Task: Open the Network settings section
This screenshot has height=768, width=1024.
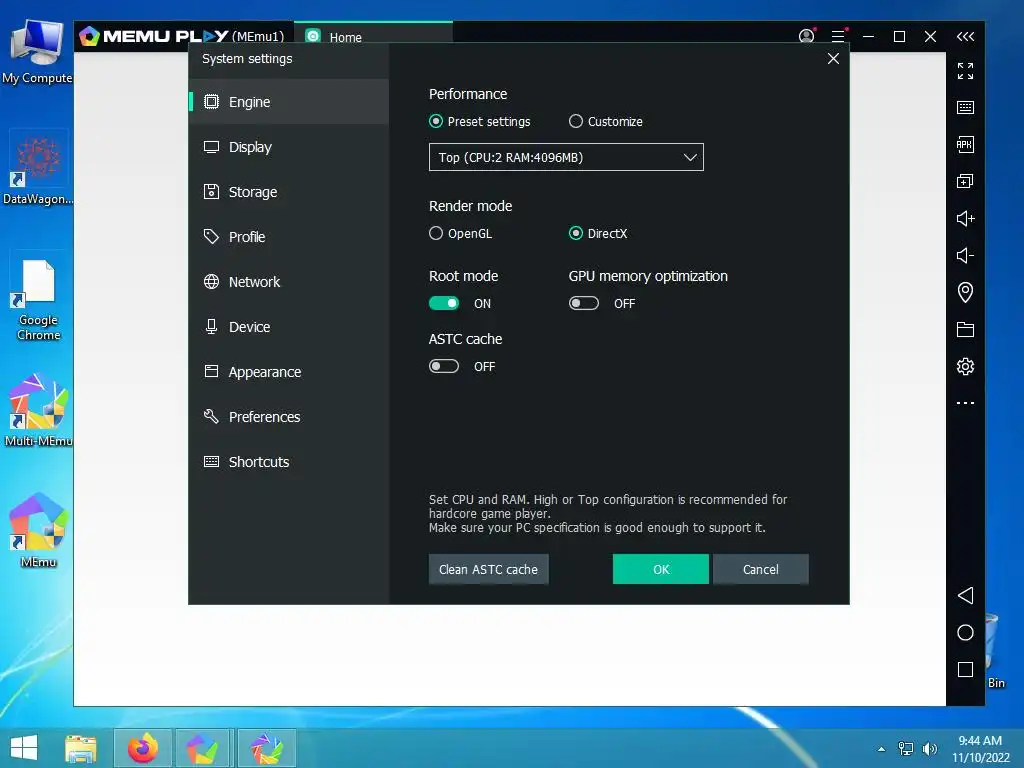Action: 289,282
